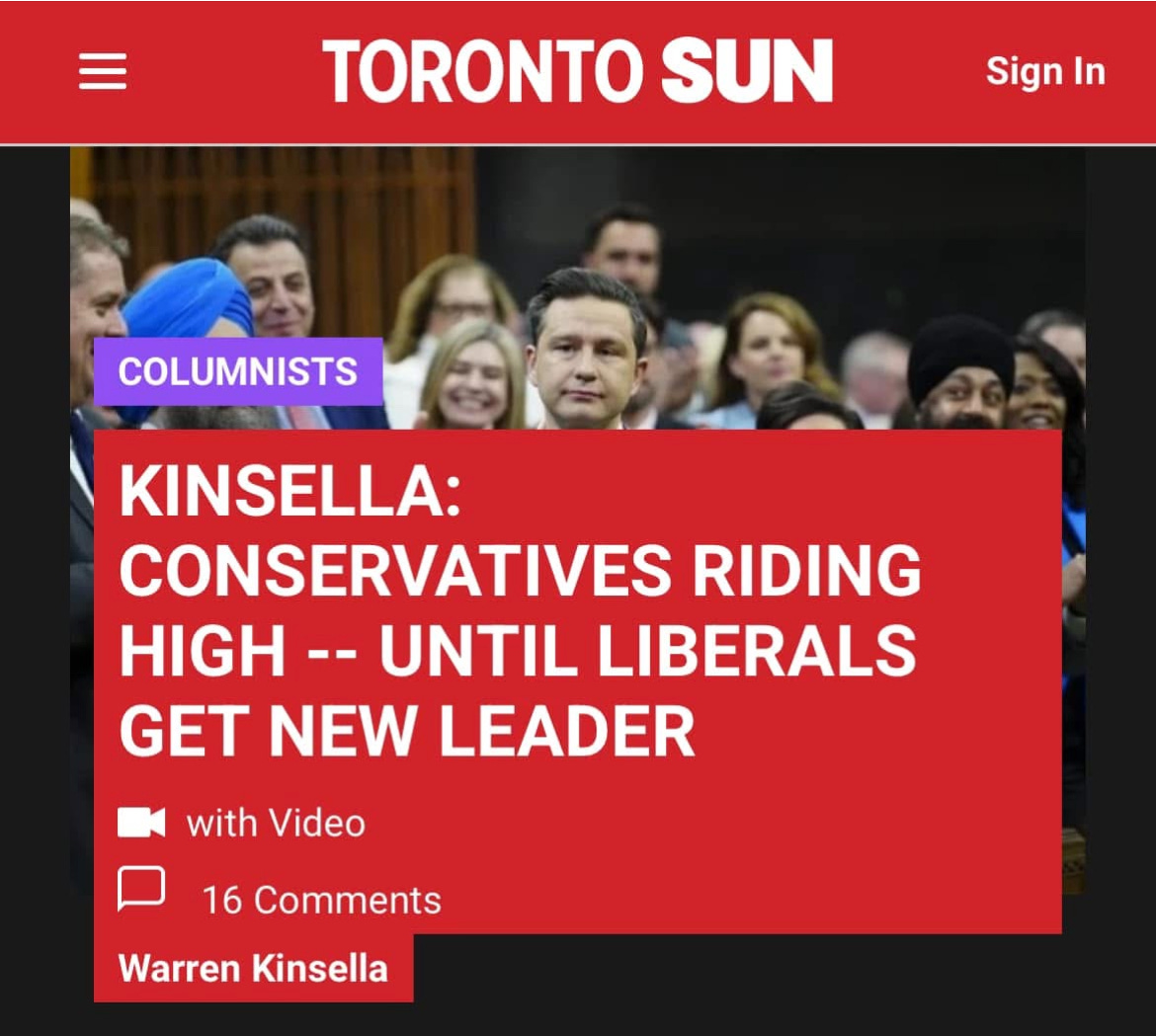Image resolution: width=1156 pixels, height=1036 pixels.
Task: Click the 'KINSELLA:' headline first line
Action: (x=289, y=491)
